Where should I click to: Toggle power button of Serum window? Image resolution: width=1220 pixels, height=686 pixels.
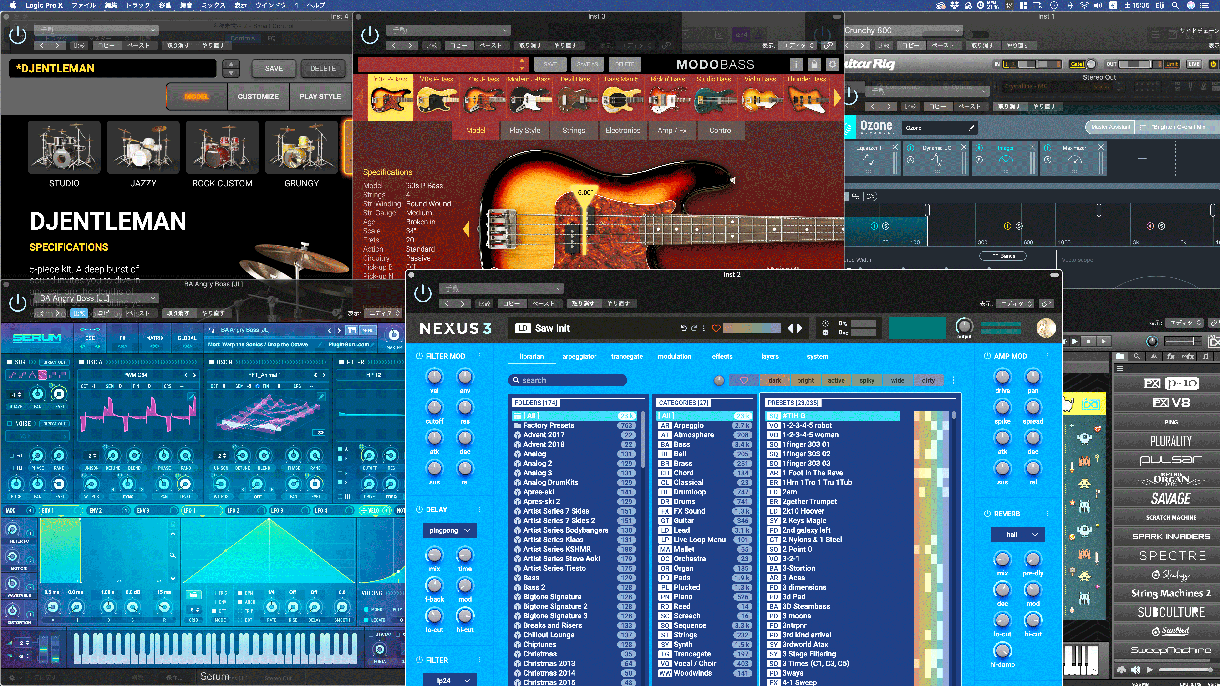[x=17, y=304]
